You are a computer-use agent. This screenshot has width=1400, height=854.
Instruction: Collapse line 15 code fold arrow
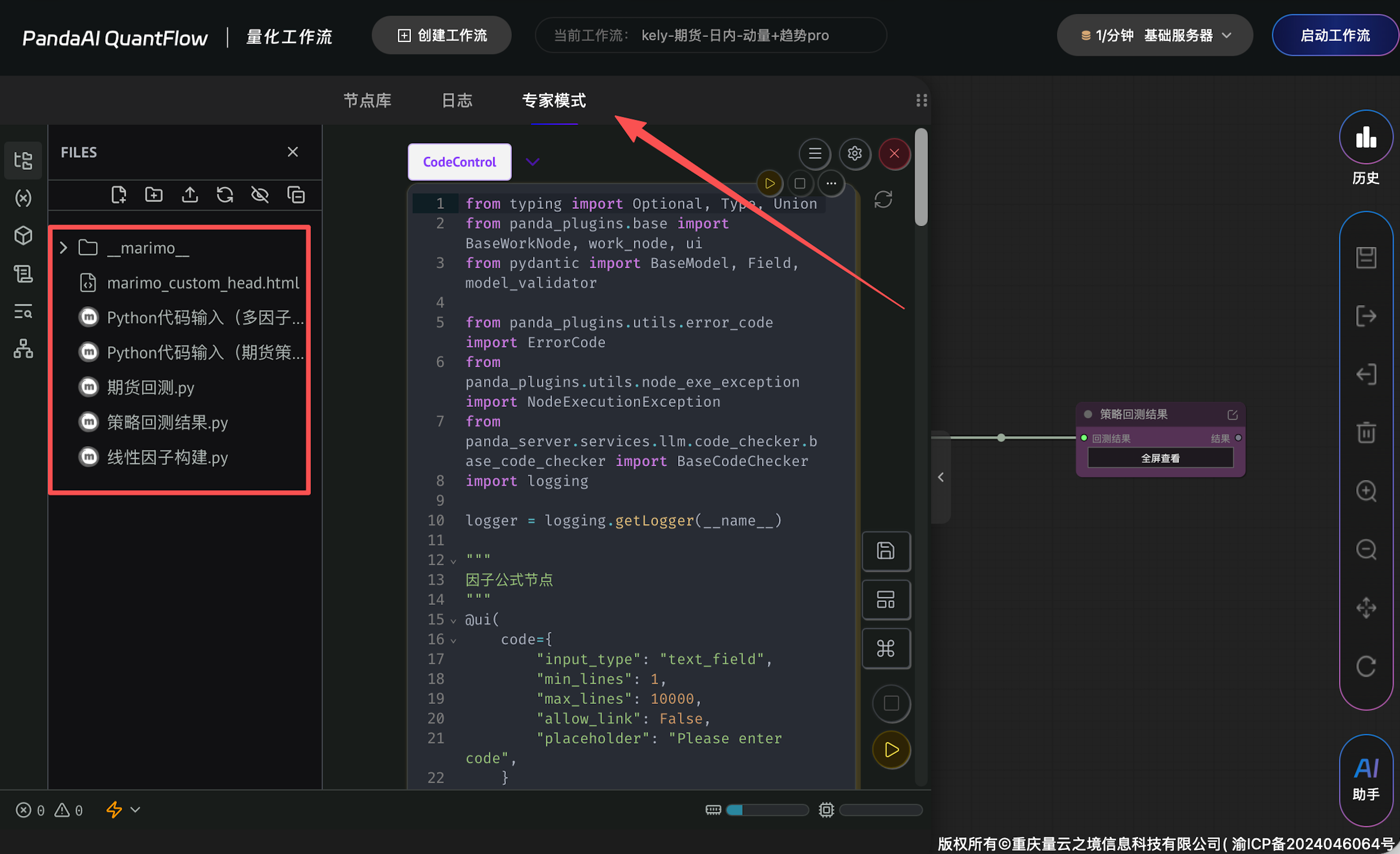(454, 621)
